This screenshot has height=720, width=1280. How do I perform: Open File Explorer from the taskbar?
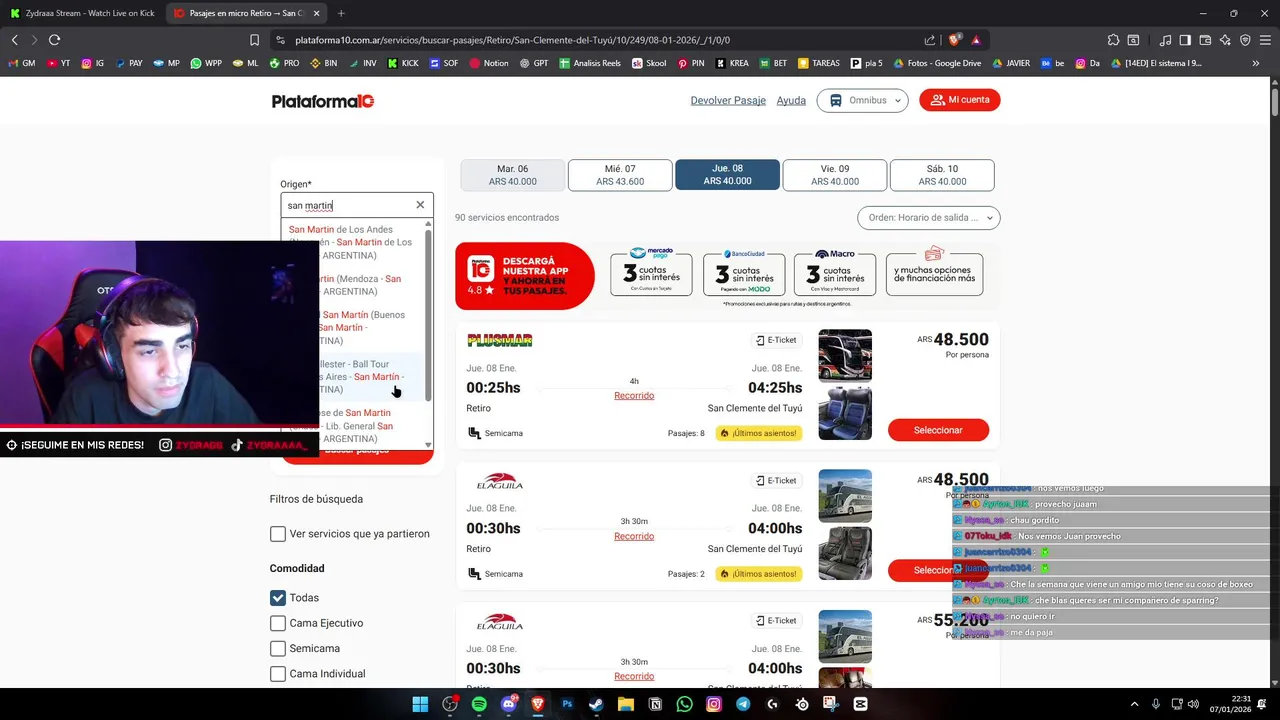625,704
